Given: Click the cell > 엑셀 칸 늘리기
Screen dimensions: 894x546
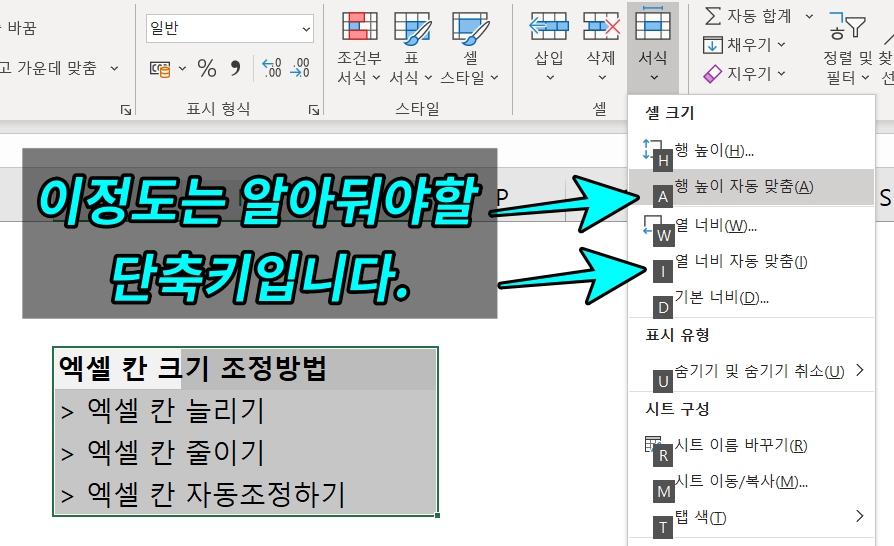Looking at the screenshot, I should (x=245, y=410).
